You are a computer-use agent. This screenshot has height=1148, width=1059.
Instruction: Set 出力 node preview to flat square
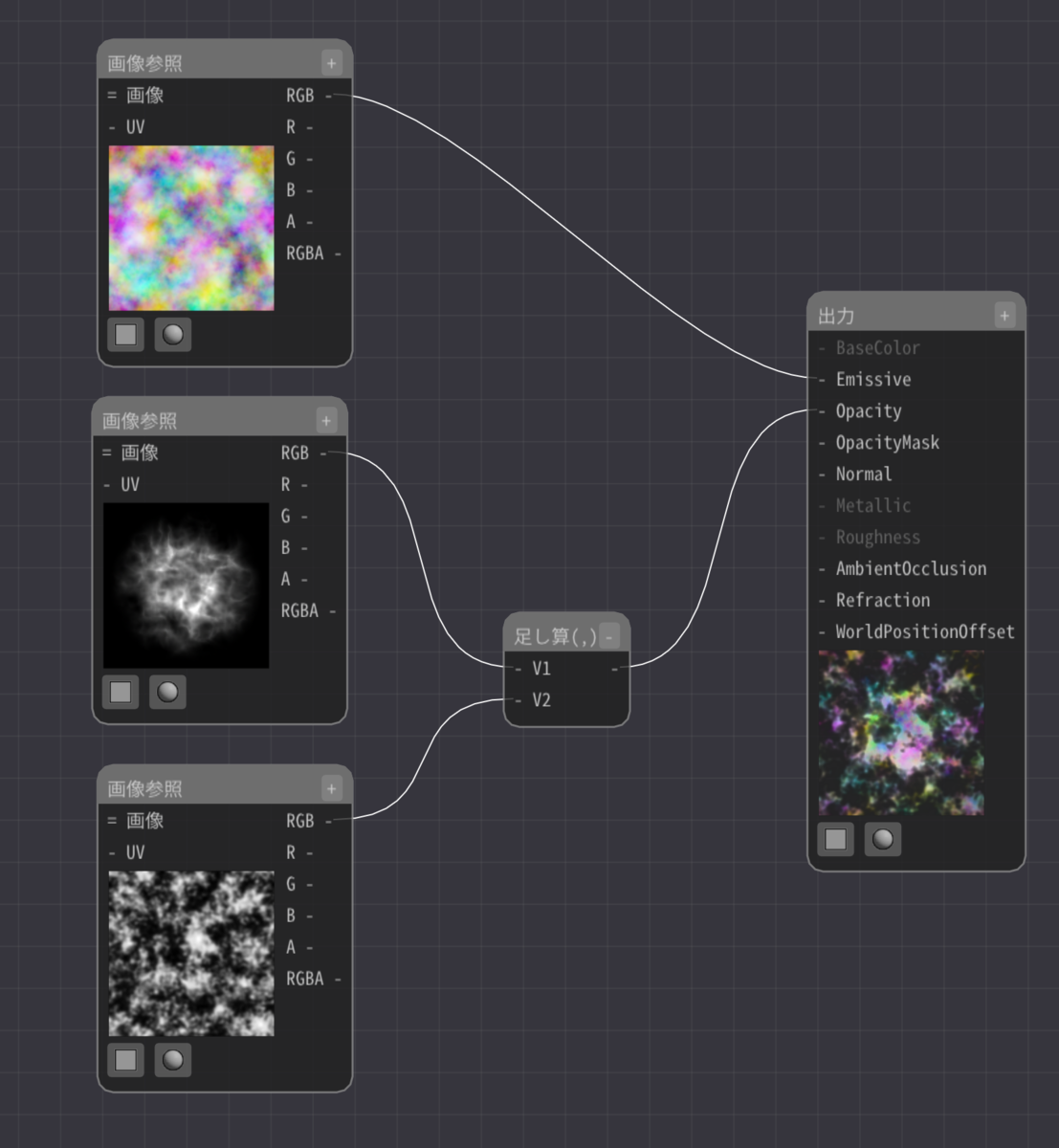tap(835, 839)
